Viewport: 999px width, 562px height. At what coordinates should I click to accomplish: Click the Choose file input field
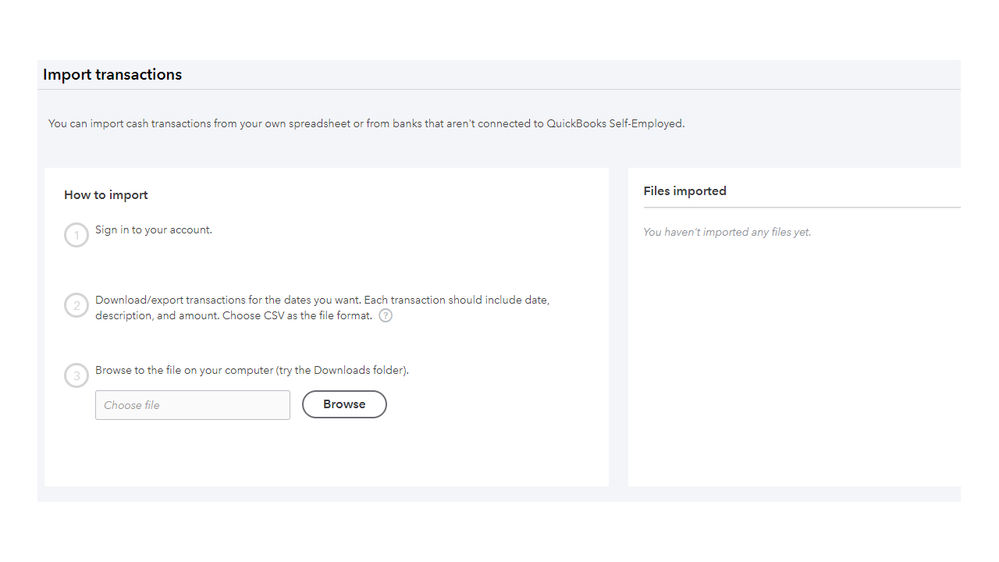click(192, 405)
